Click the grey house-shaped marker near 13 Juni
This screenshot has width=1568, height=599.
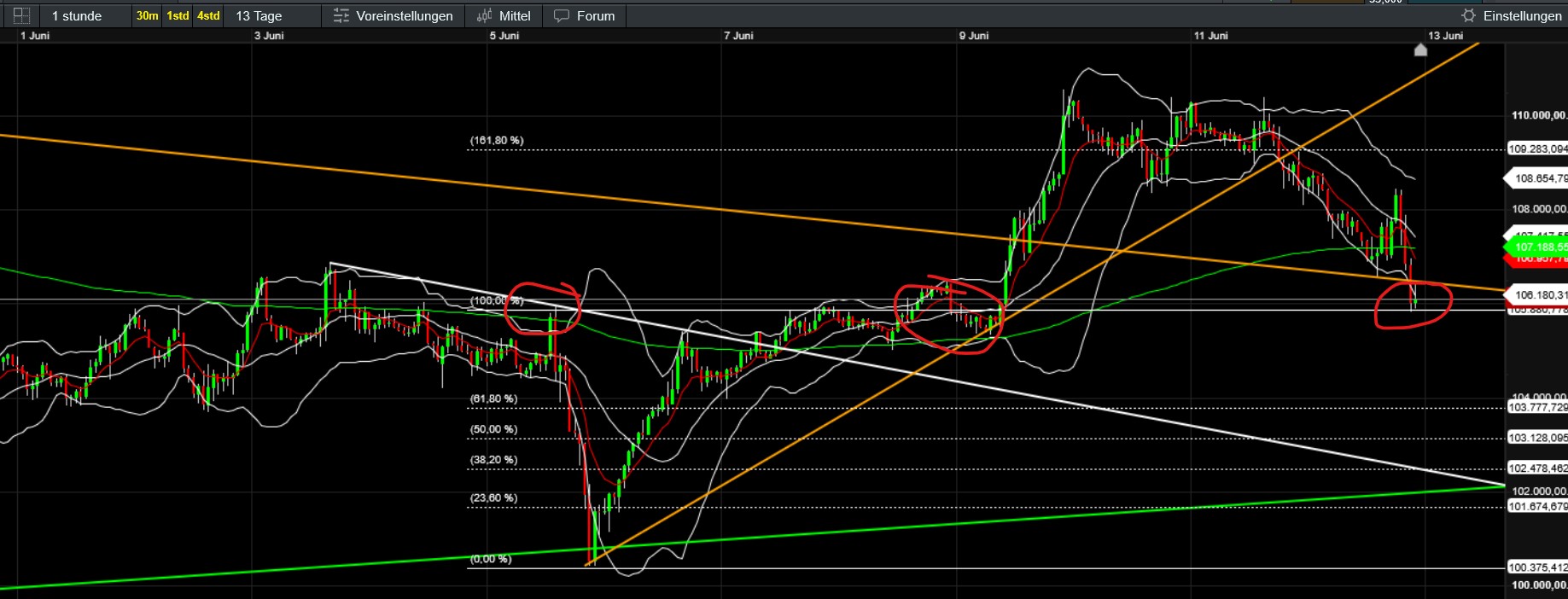click(x=1420, y=49)
